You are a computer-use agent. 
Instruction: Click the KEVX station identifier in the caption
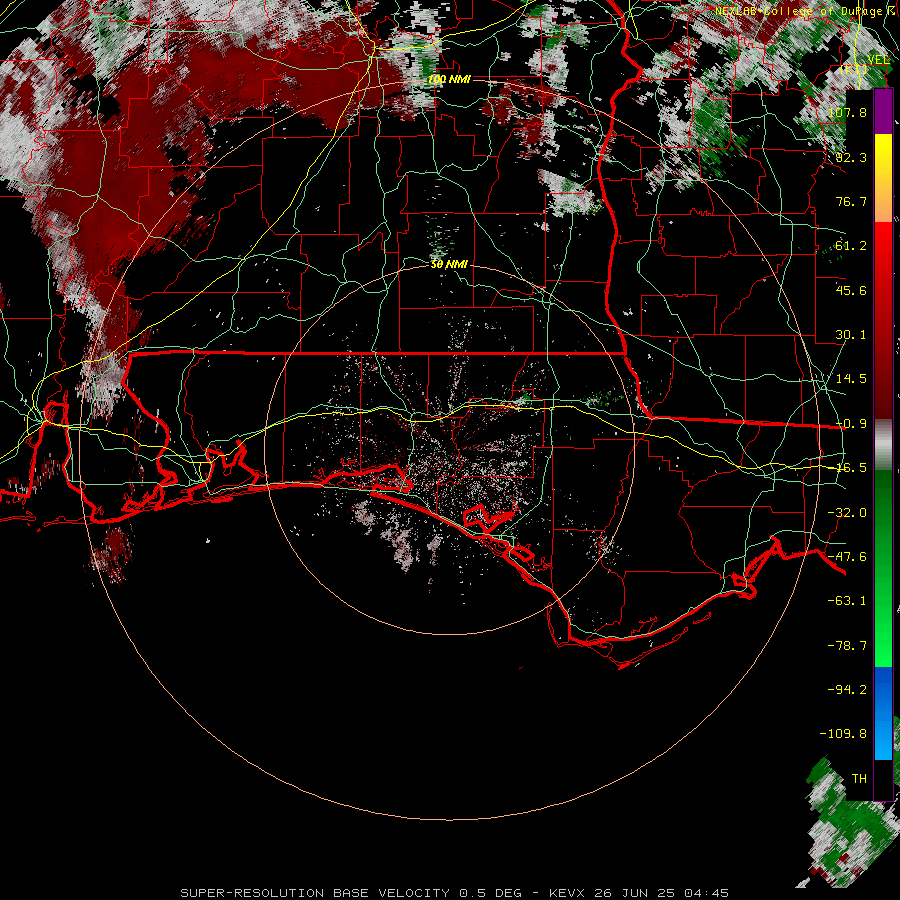(x=567, y=893)
